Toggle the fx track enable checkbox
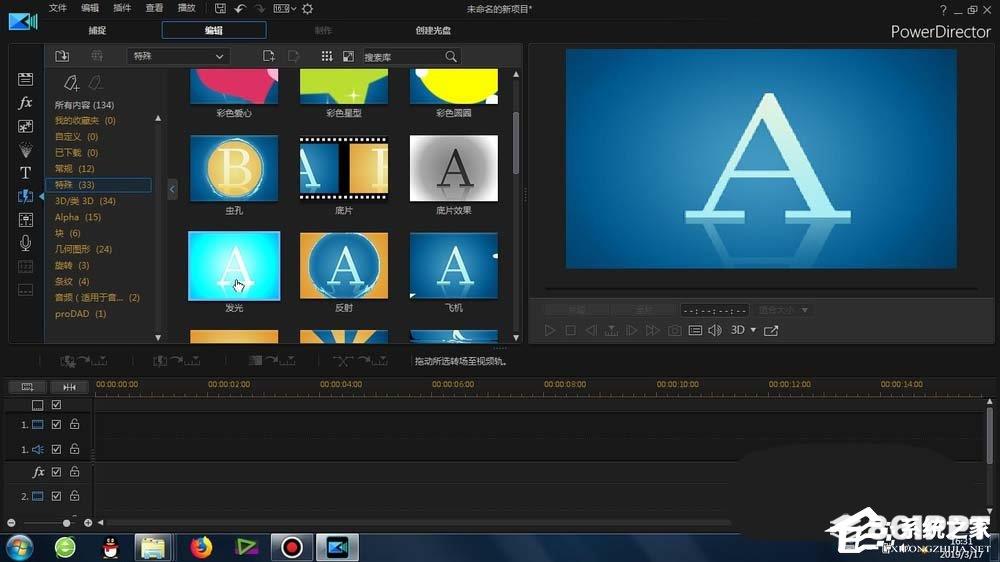Viewport: 1000px width, 562px height. click(x=56, y=472)
